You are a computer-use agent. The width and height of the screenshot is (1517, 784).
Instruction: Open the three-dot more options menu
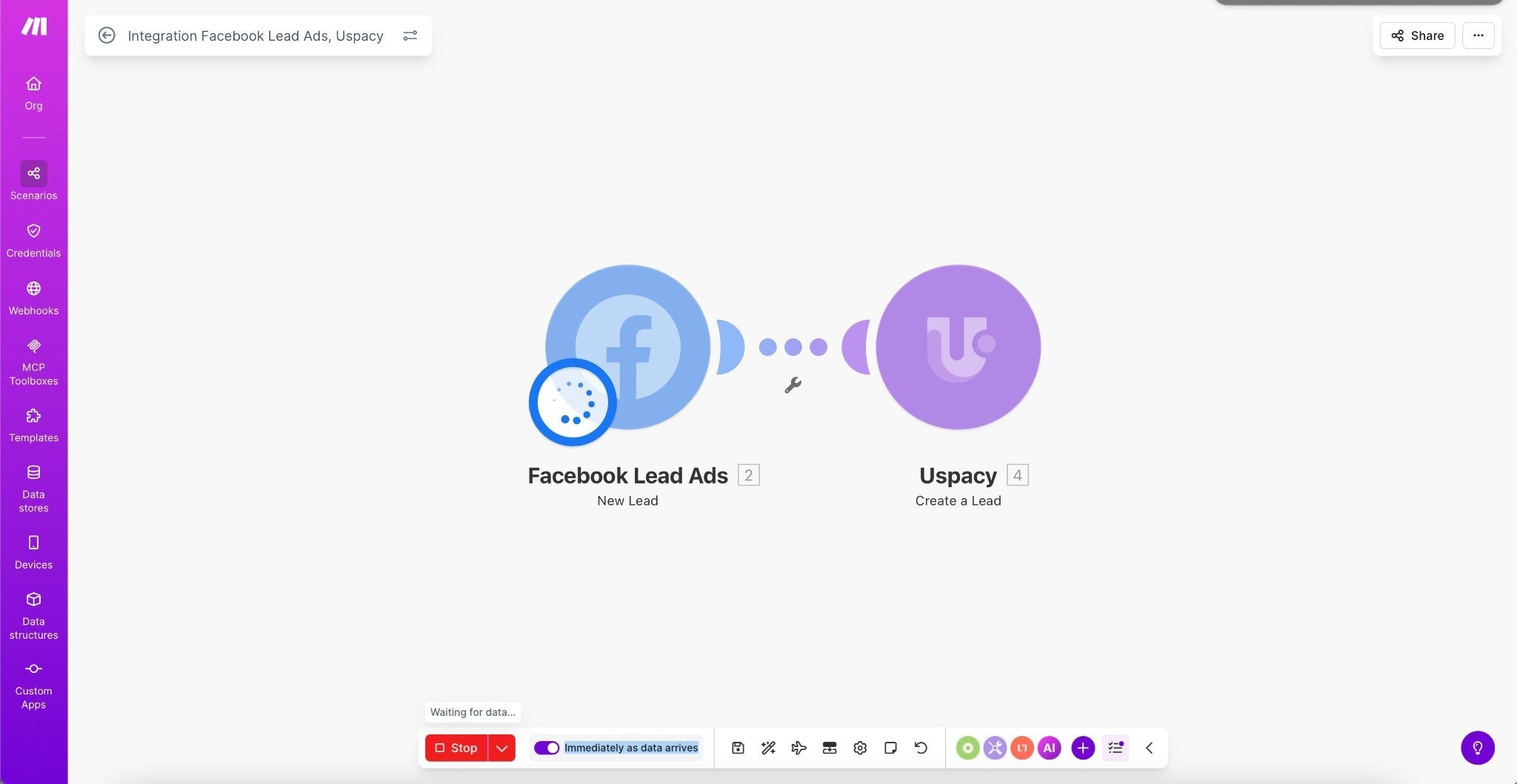[x=1478, y=36]
